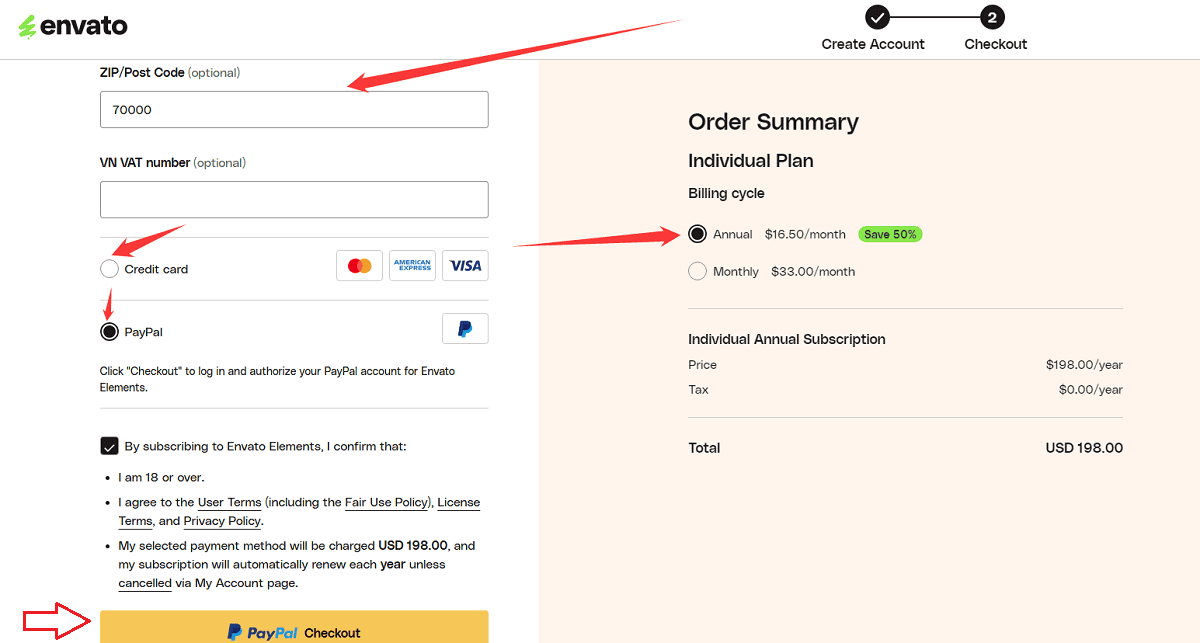Open the Fair Use Policy link
The width and height of the screenshot is (1200, 643).
pos(387,502)
